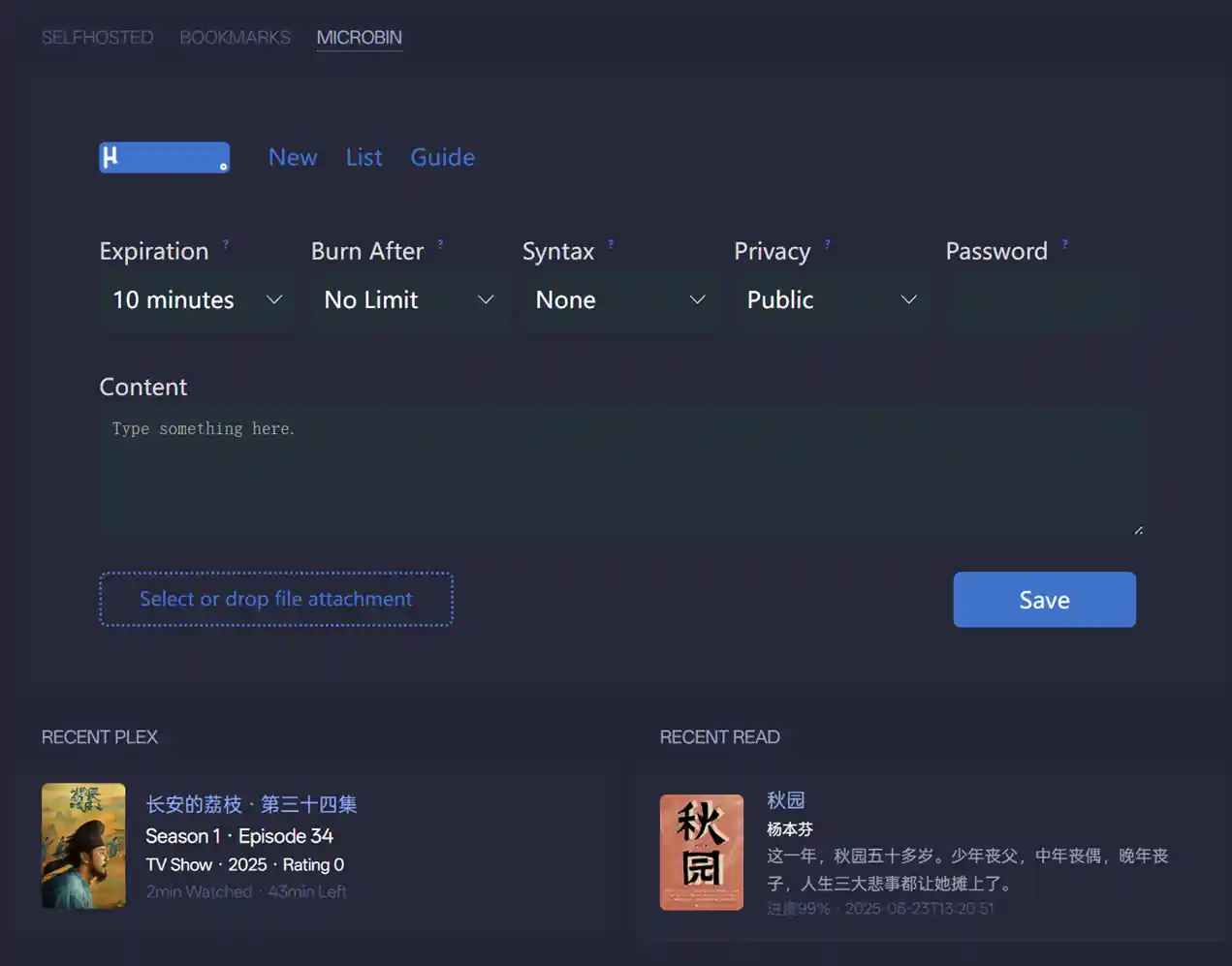Go to the List link
Viewport: 1232px width, 966px height.
tap(363, 157)
